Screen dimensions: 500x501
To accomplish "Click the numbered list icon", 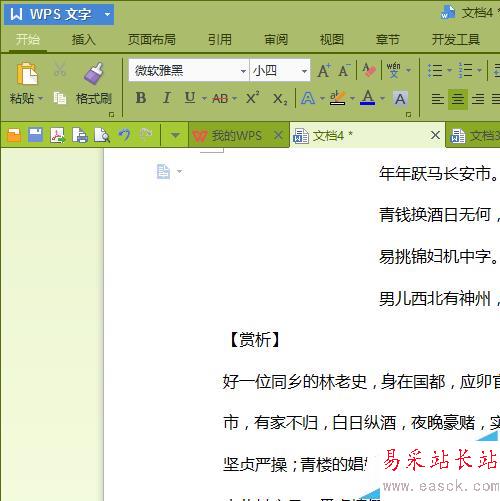I will [465, 71].
